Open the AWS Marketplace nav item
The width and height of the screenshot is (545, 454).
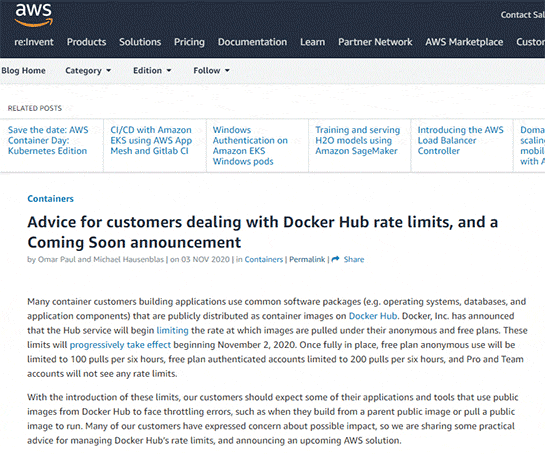click(x=464, y=42)
